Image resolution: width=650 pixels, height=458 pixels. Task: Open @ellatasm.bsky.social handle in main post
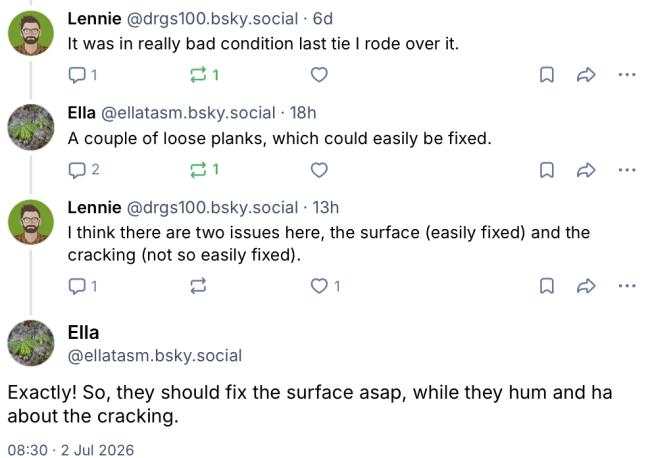tap(155, 356)
